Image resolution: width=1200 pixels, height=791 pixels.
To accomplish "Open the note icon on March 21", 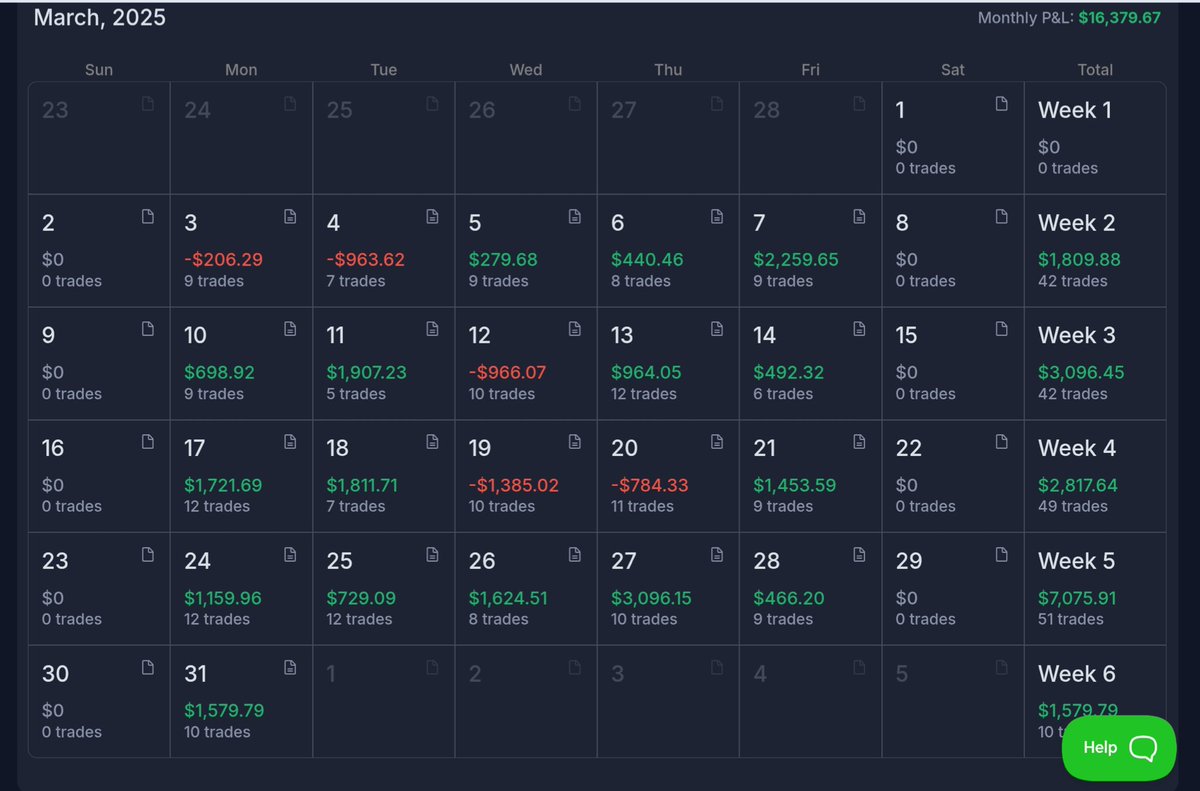I will pyautogui.click(x=859, y=441).
